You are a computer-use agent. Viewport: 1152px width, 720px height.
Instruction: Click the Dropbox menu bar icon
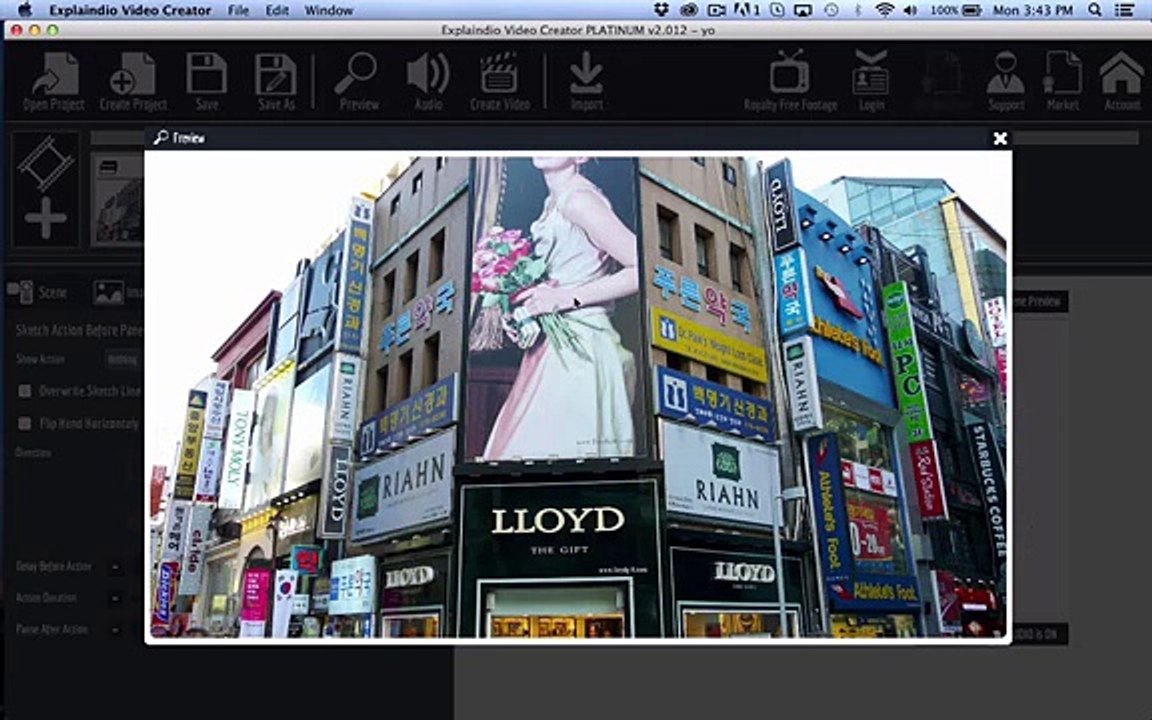coord(661,10)
